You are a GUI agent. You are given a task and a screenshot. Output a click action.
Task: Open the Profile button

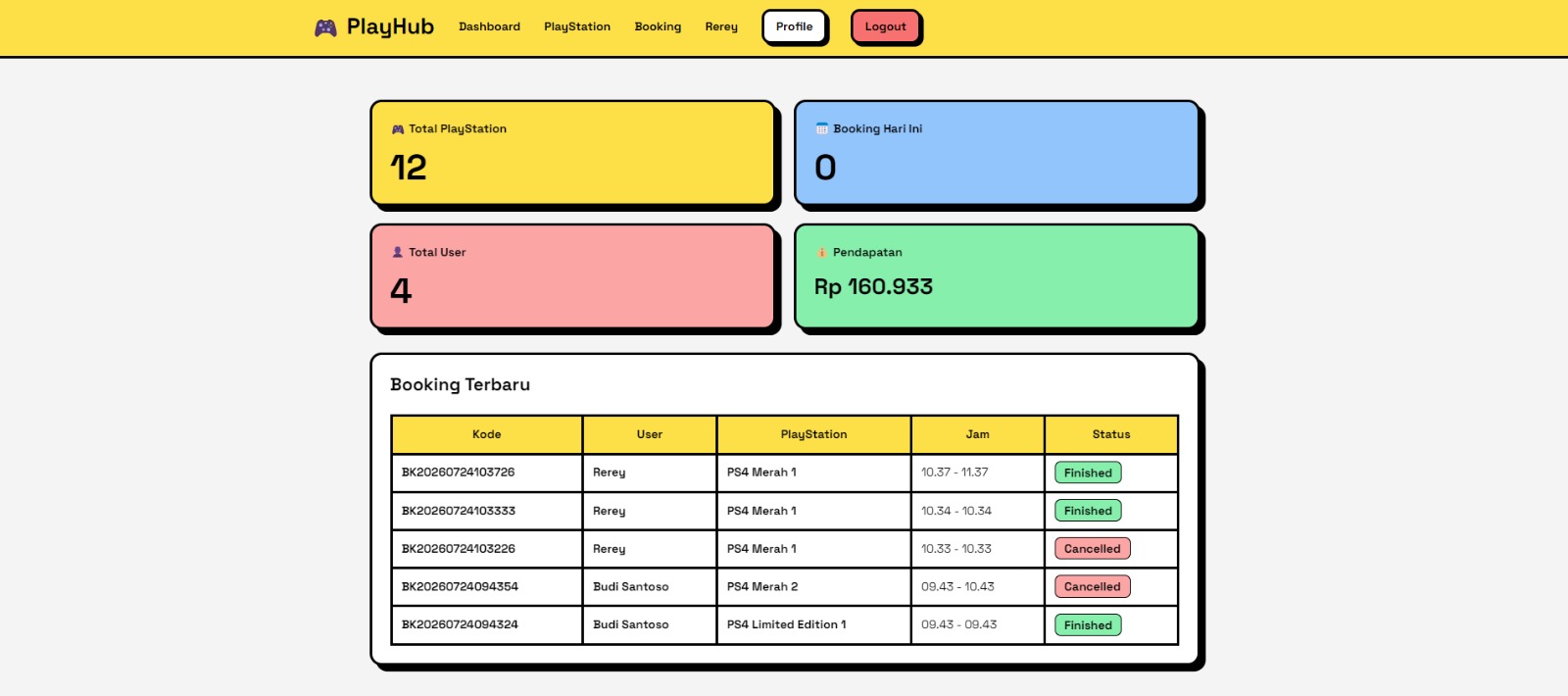point(795,26)
